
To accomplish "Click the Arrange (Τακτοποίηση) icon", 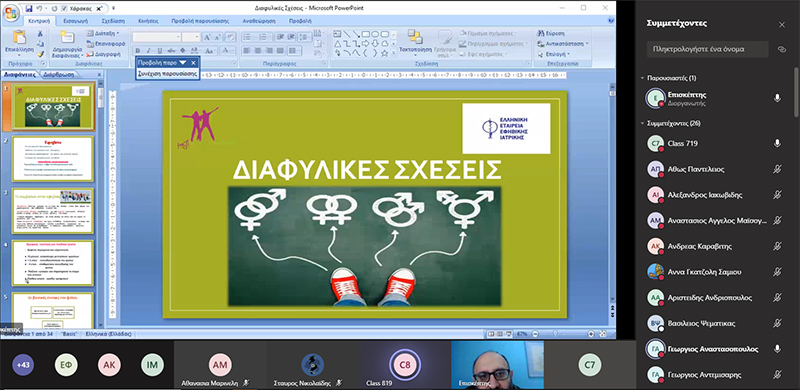I will (x=415, y=37).
